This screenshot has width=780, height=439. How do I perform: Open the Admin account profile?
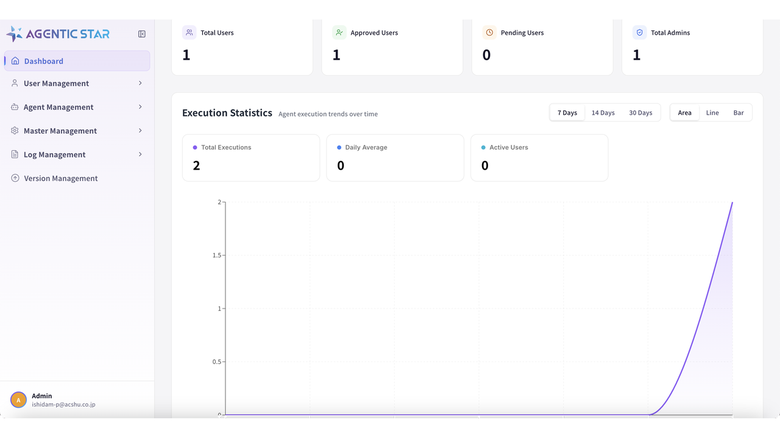pos(53,400)
